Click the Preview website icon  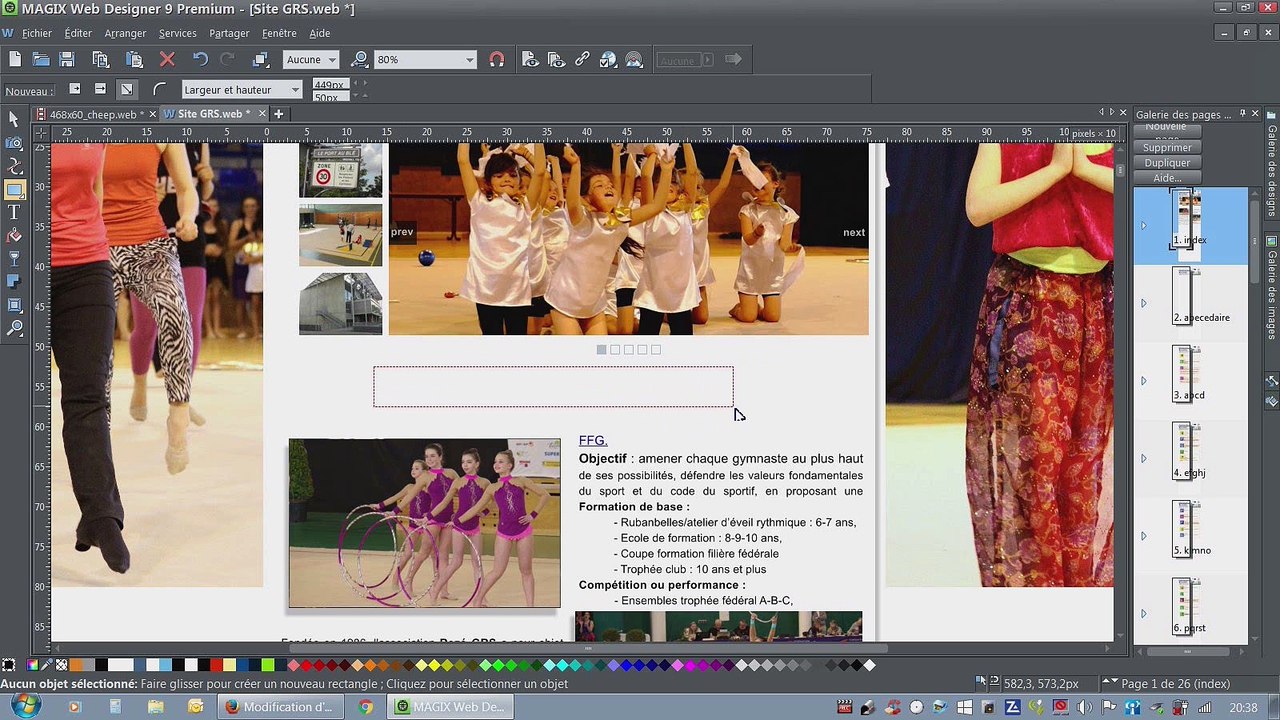pyautogui.click(x=556, y=60)
